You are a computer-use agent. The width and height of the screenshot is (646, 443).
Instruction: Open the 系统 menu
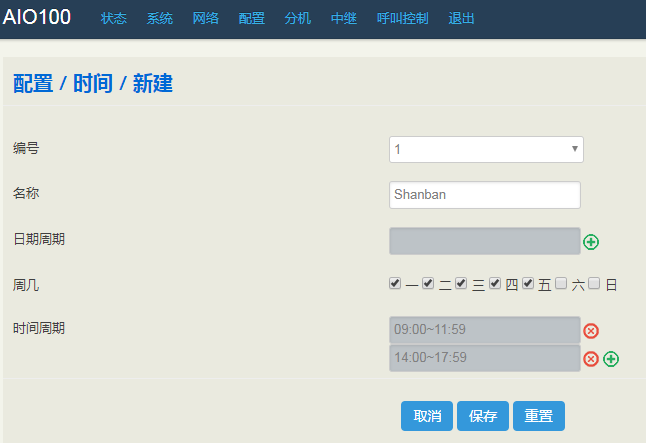pyautogui.click(x=160, y=18)
